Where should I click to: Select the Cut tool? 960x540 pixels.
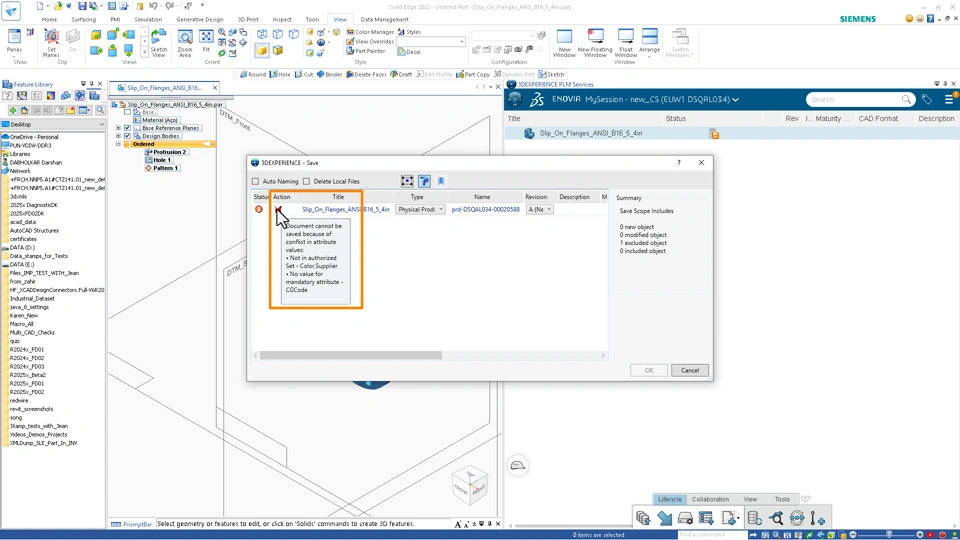tap(304, 74)
